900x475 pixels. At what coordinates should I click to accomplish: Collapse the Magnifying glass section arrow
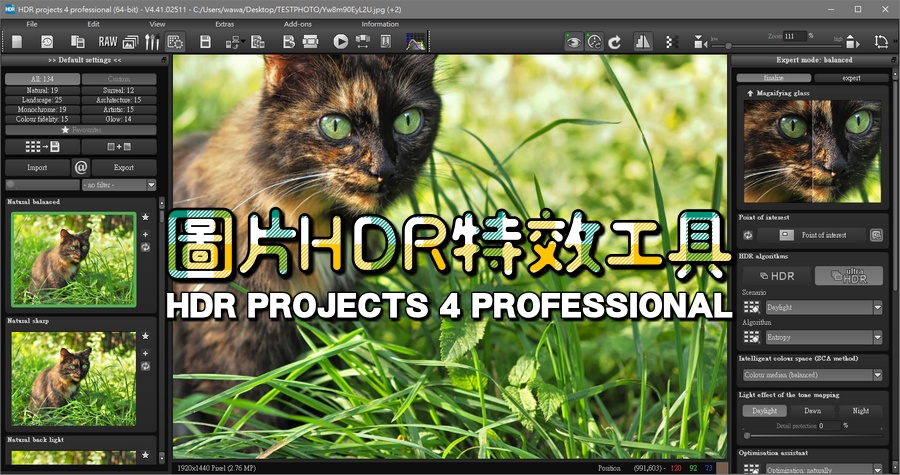[750, 93]
